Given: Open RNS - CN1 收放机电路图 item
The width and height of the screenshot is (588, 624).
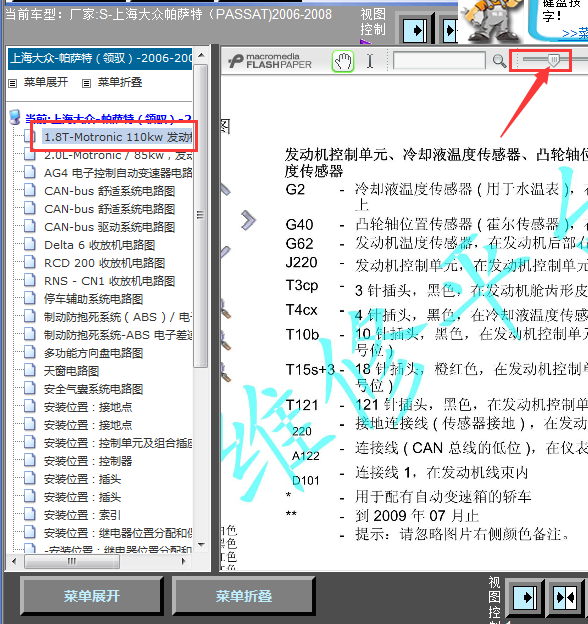Looking at the screenshot, I should (109, 281).
